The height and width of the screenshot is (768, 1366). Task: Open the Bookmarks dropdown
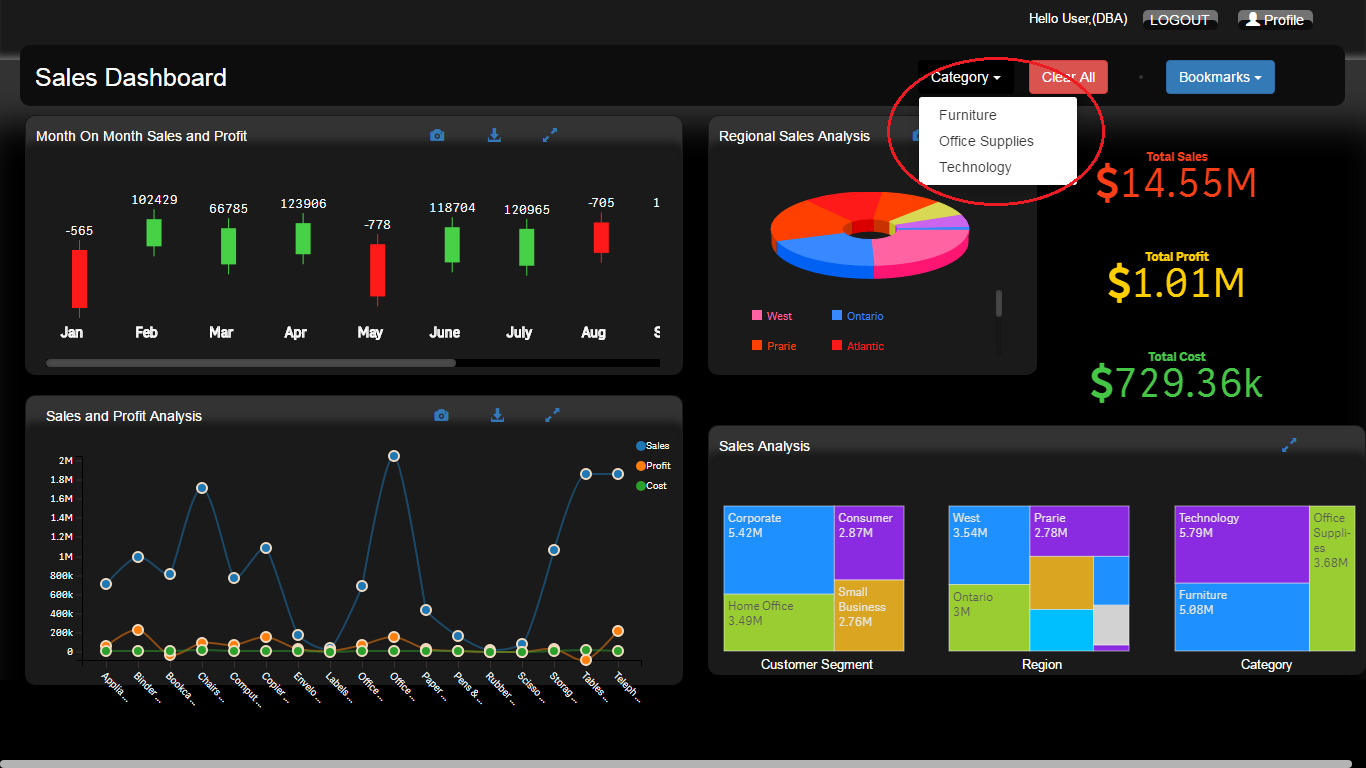(x=1219, y=77)
